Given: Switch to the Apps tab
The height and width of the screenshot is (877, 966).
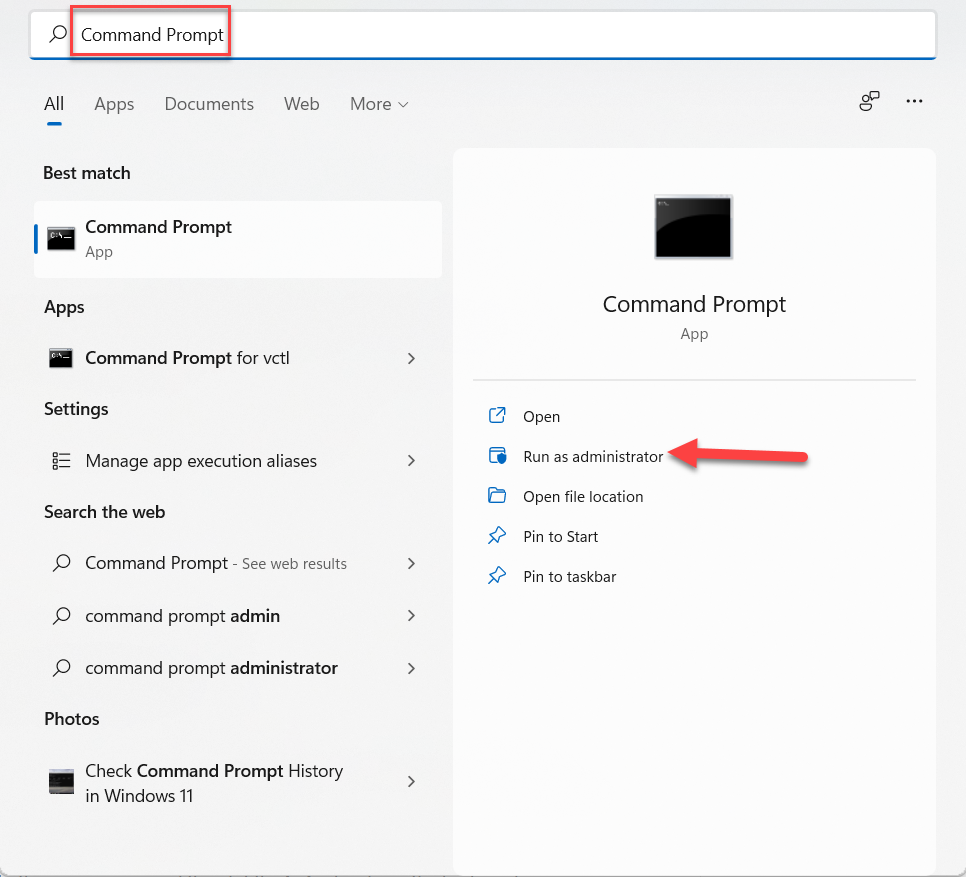Looking at the screenshot, I should [x=114, y=104].
